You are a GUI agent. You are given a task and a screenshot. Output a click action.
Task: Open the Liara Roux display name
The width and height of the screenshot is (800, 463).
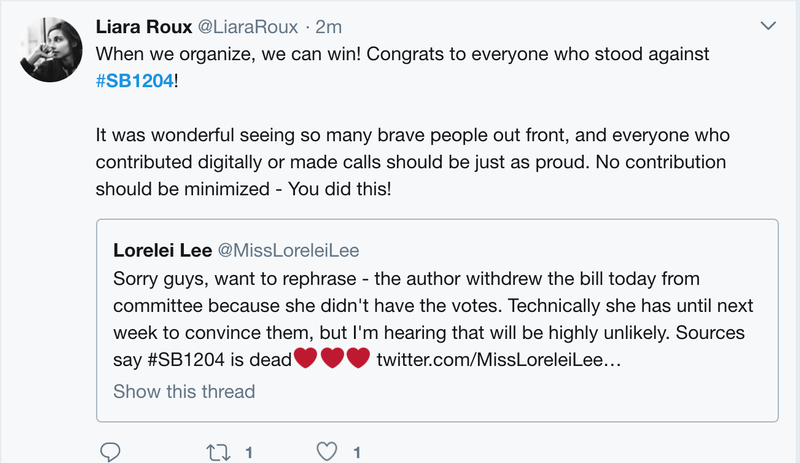tap(144, 24)
